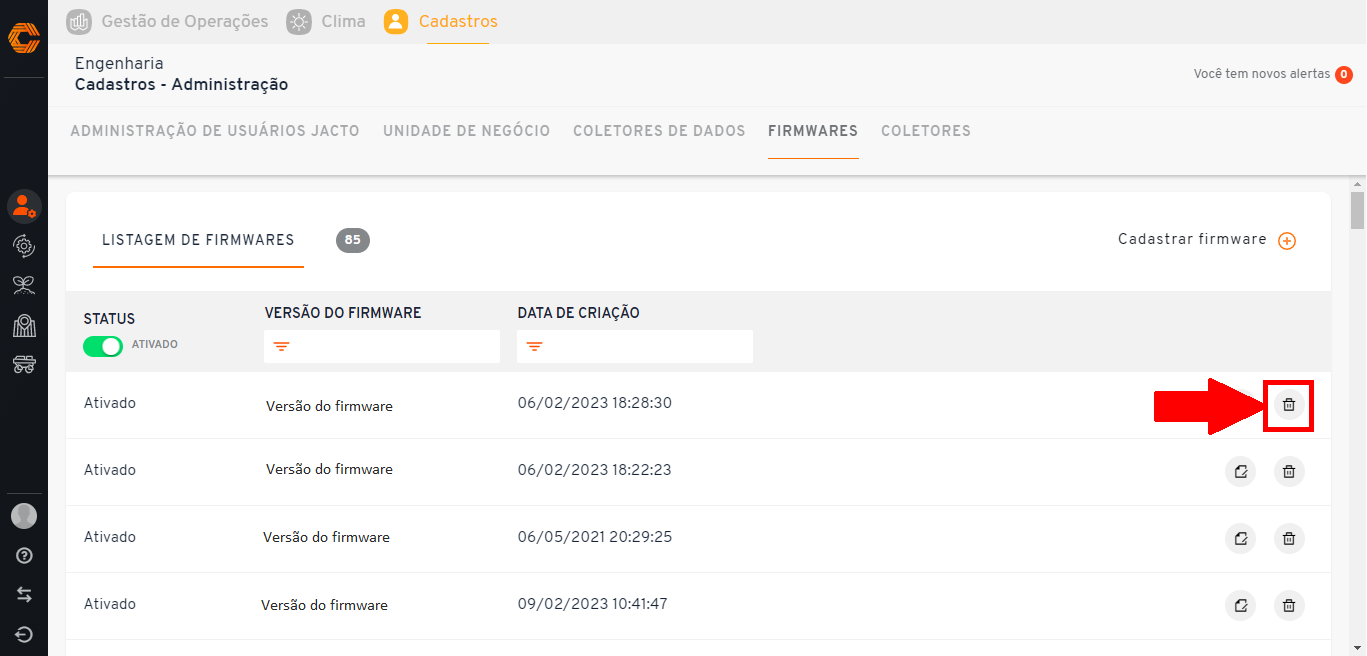Open the target gear sidebar icon
1367x656 pixels.
click(24, 246)
